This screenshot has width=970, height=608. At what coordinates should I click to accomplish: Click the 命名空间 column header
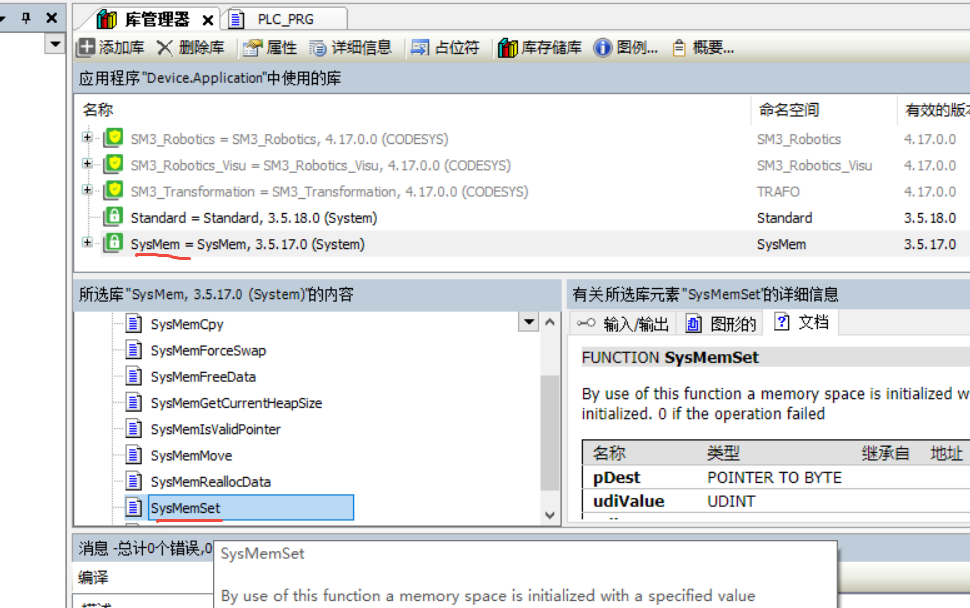[x=789, y=109]
